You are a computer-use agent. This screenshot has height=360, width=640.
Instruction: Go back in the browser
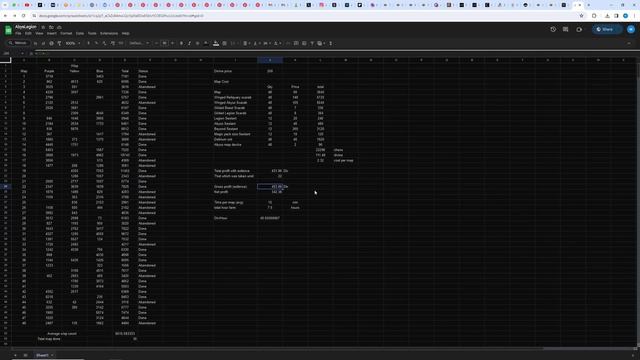click(x=5, y=16)
